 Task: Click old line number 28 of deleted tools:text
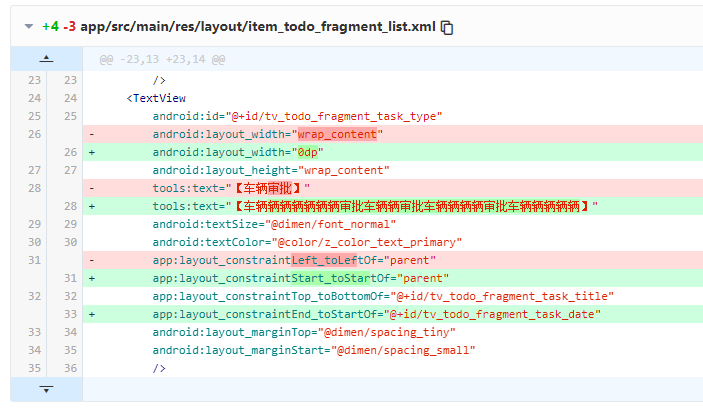(x=34, y=188)
